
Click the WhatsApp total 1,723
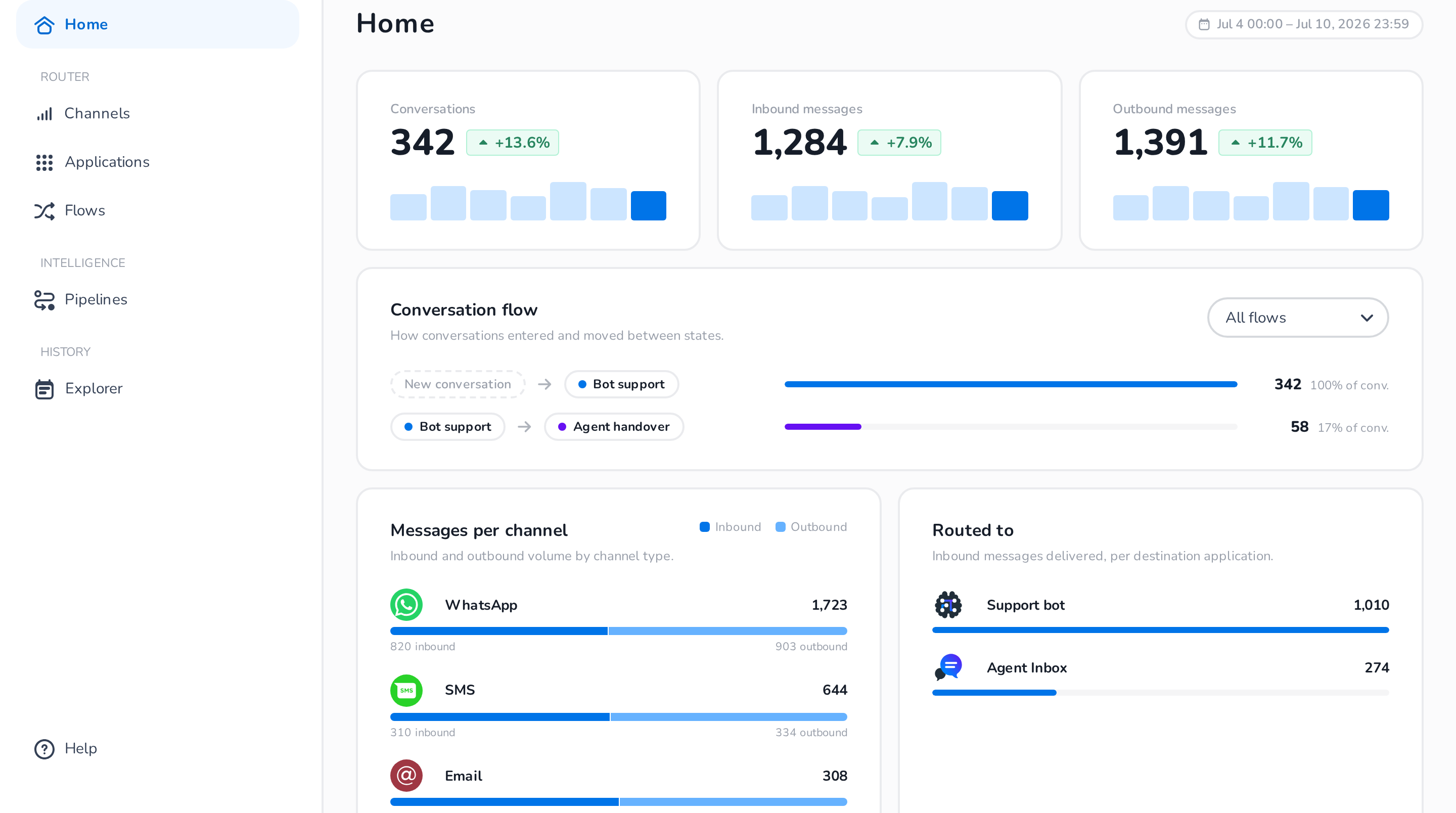829,605
